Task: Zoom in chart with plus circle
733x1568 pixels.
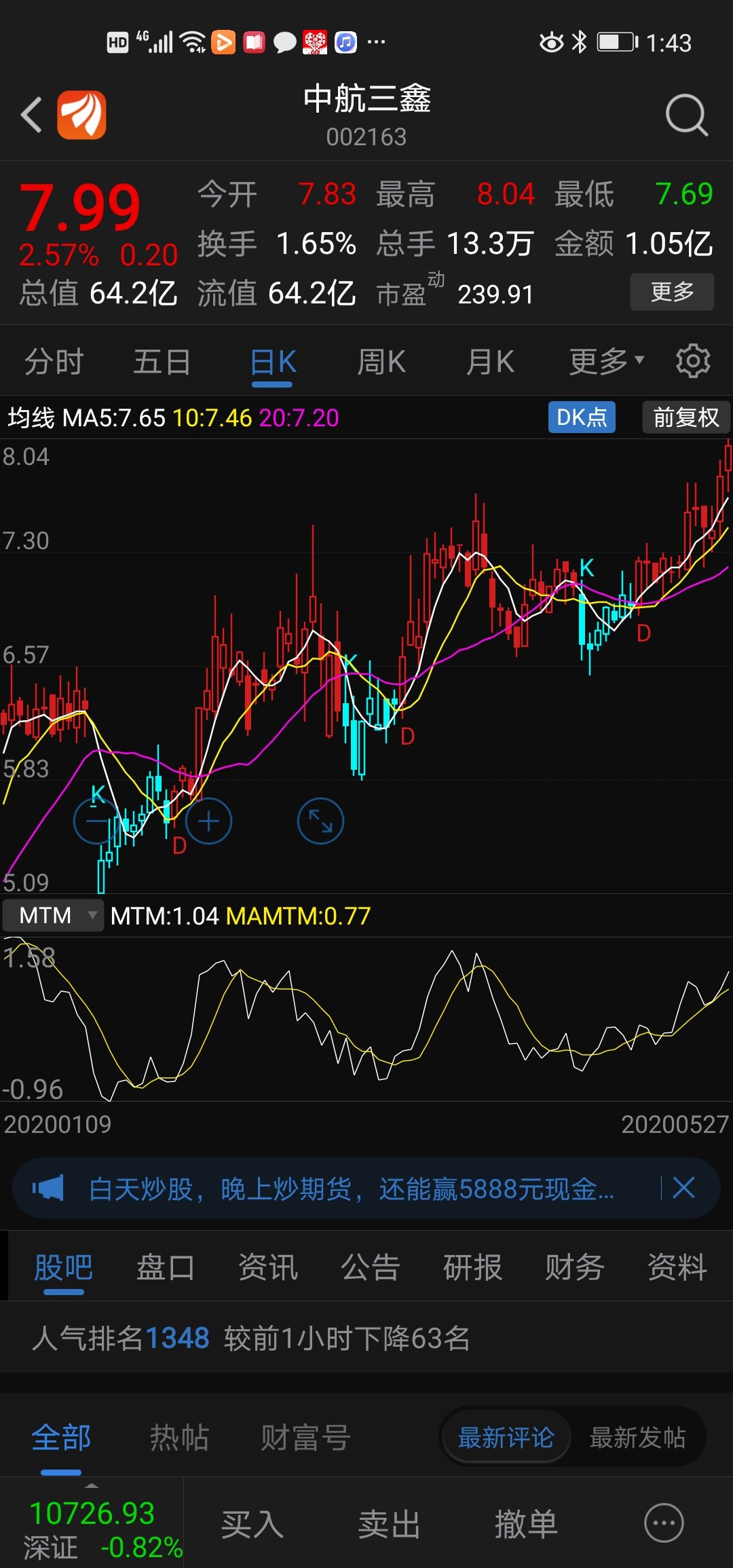Action: click(x=209, y=821)
